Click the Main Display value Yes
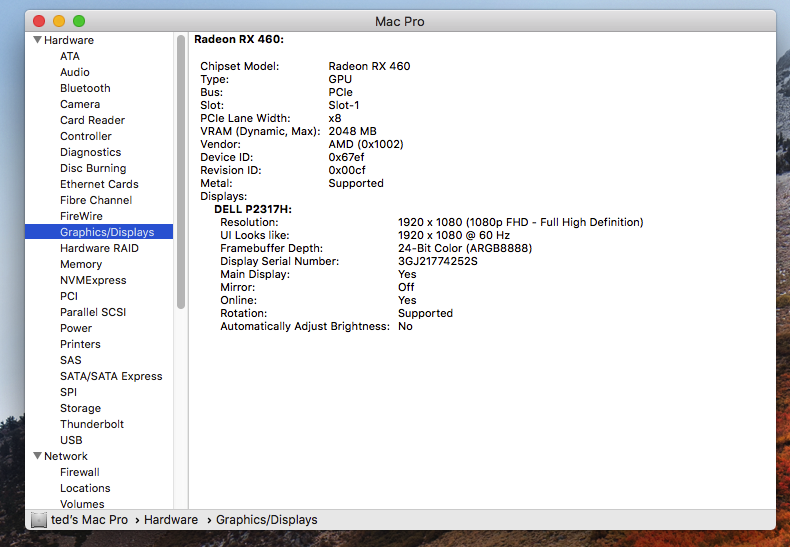The image size is (790, 547). [407, 275]
